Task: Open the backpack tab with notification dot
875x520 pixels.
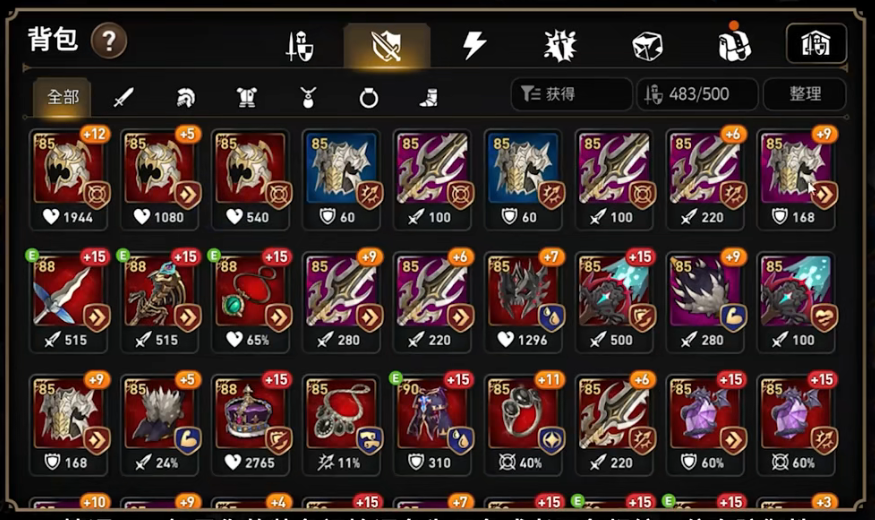Action: point(734,44)
